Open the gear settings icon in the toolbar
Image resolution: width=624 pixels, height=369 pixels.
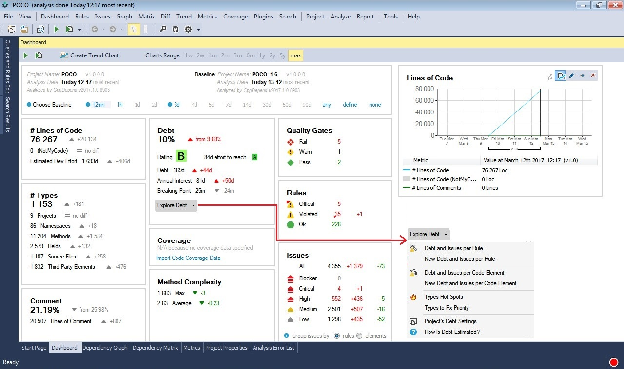(189, 29)
